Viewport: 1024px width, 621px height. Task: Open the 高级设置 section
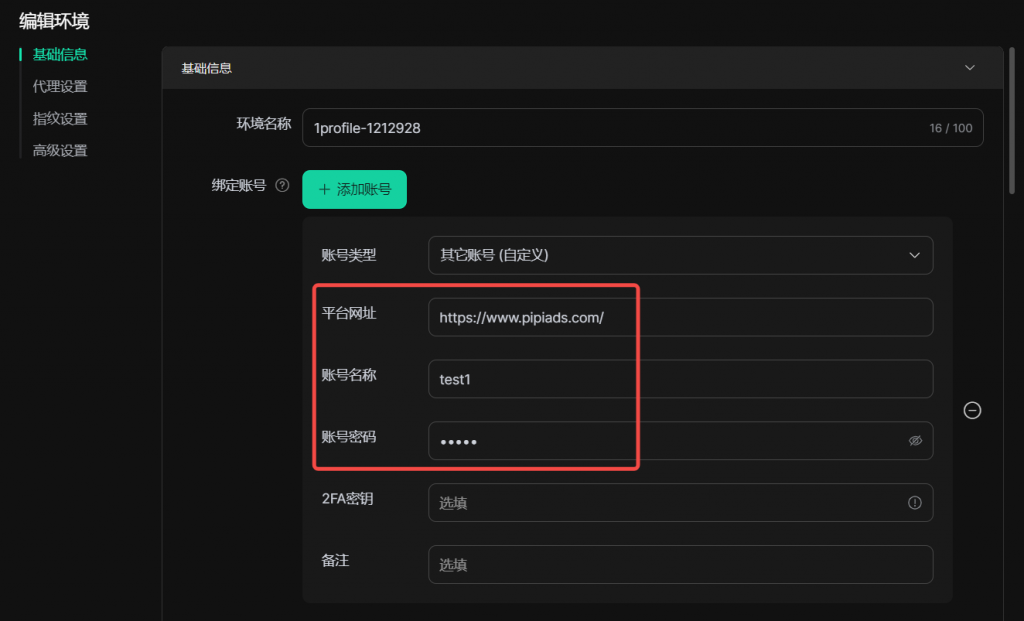(60, 151)
